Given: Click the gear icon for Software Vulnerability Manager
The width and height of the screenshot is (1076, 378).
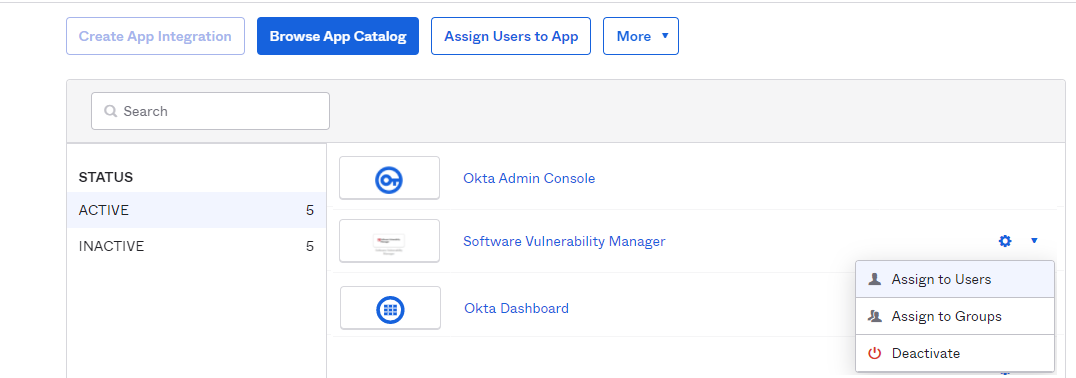Looking at the screenshot, I should [1005, 241].
